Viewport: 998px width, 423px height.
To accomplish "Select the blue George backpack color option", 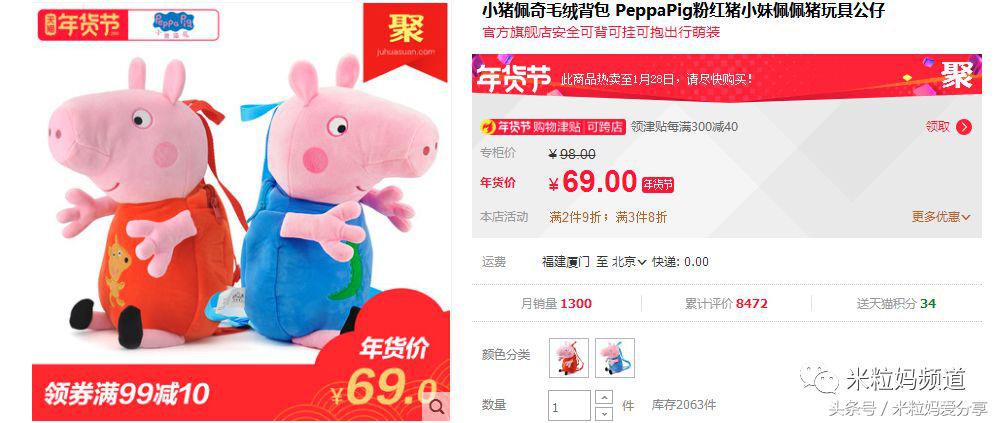I will click(x=615, y=357).
